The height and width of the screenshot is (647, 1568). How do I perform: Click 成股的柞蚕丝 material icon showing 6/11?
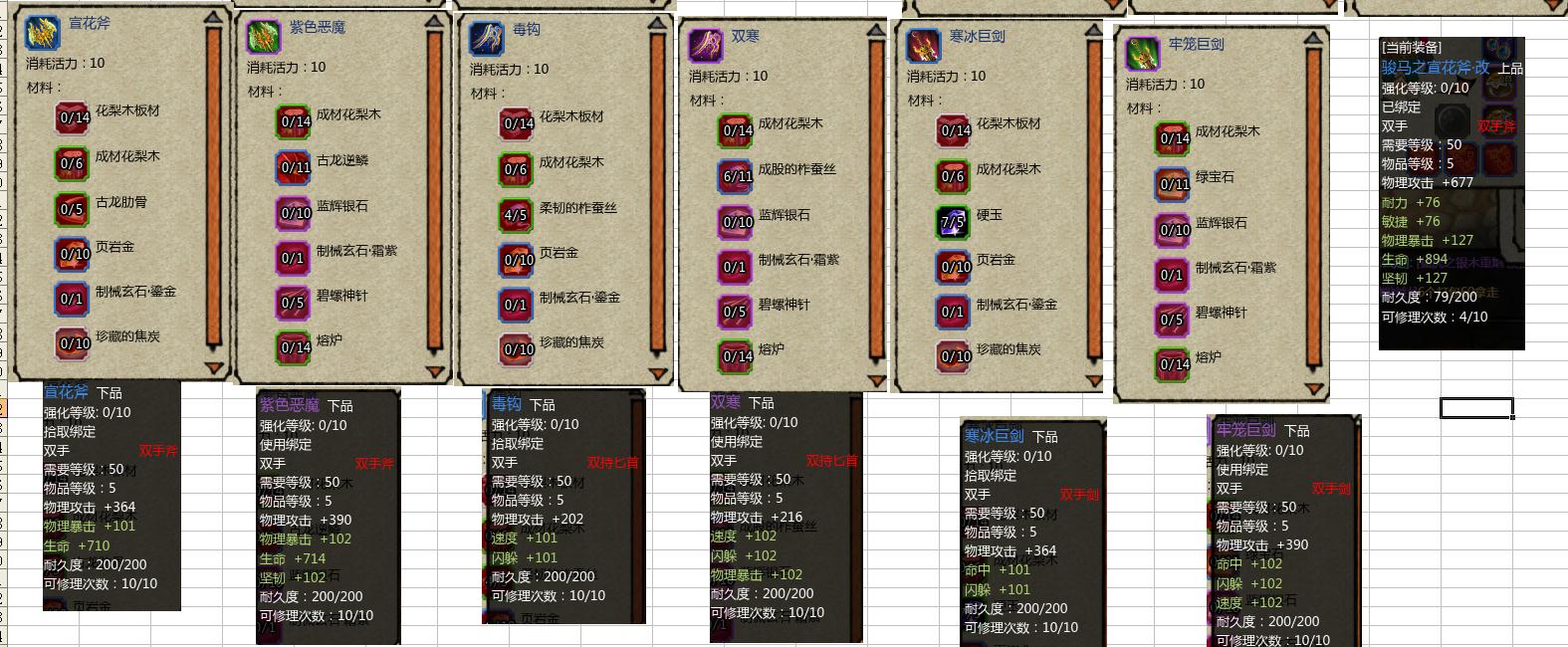pyautogui.click(x=736, y=176)
